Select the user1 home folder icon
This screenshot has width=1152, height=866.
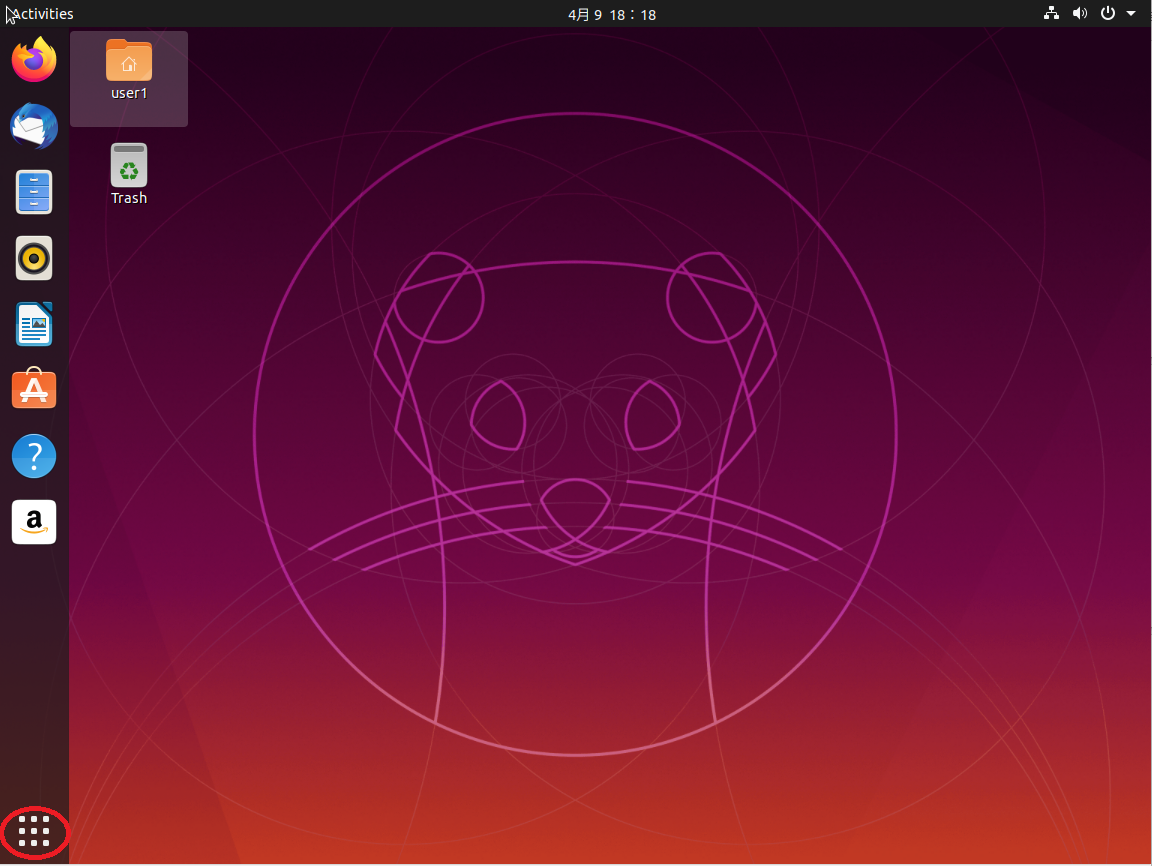tap(129, 60)
